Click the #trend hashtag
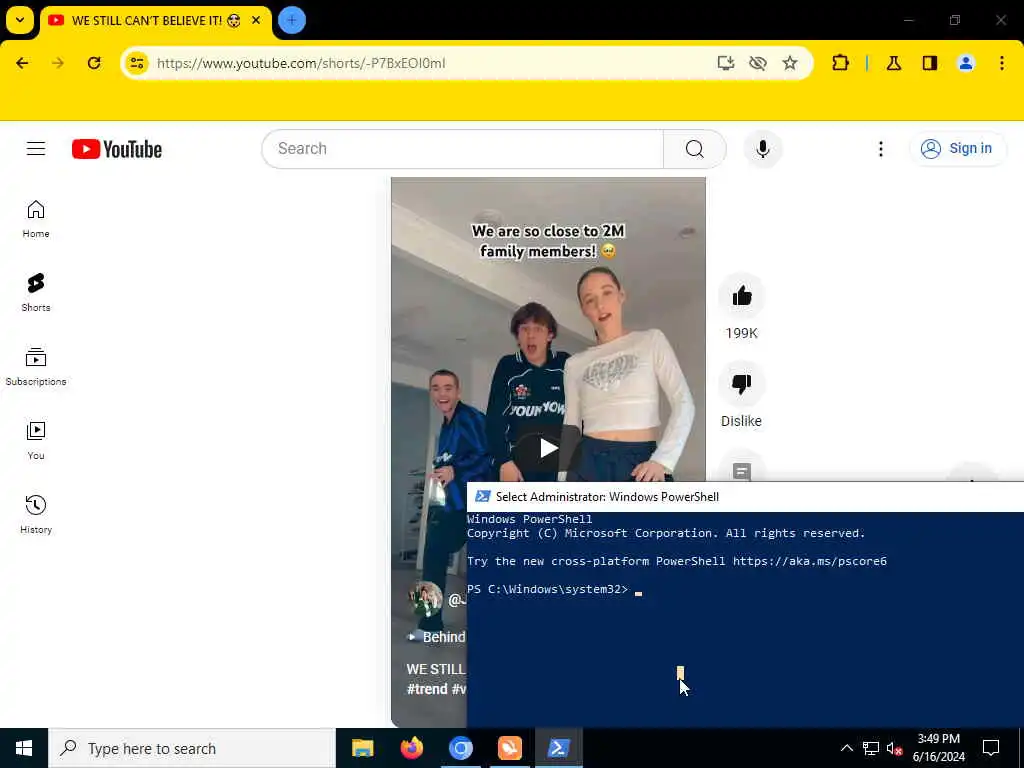The width and height of the screenshot is (1024, 768). 427,689
